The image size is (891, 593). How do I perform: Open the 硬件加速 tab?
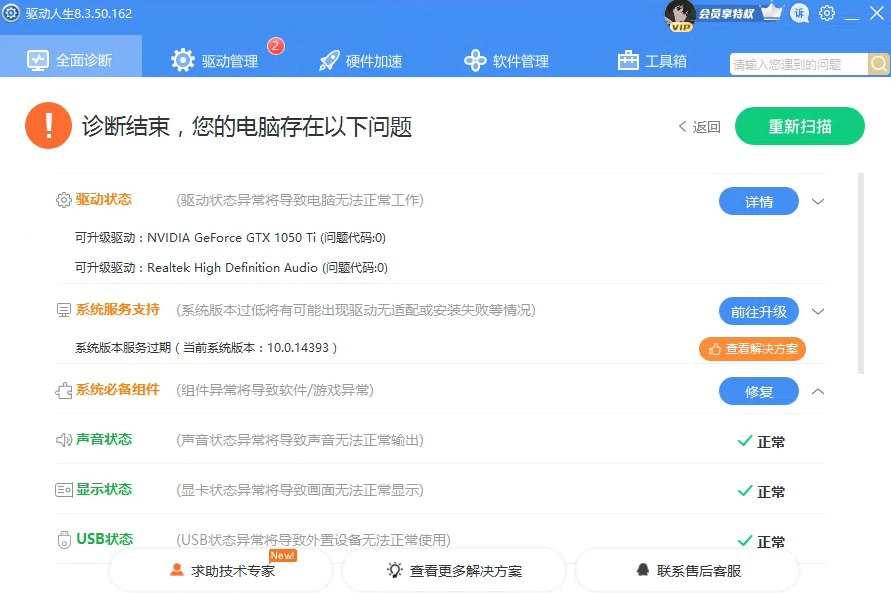(360, 60)
